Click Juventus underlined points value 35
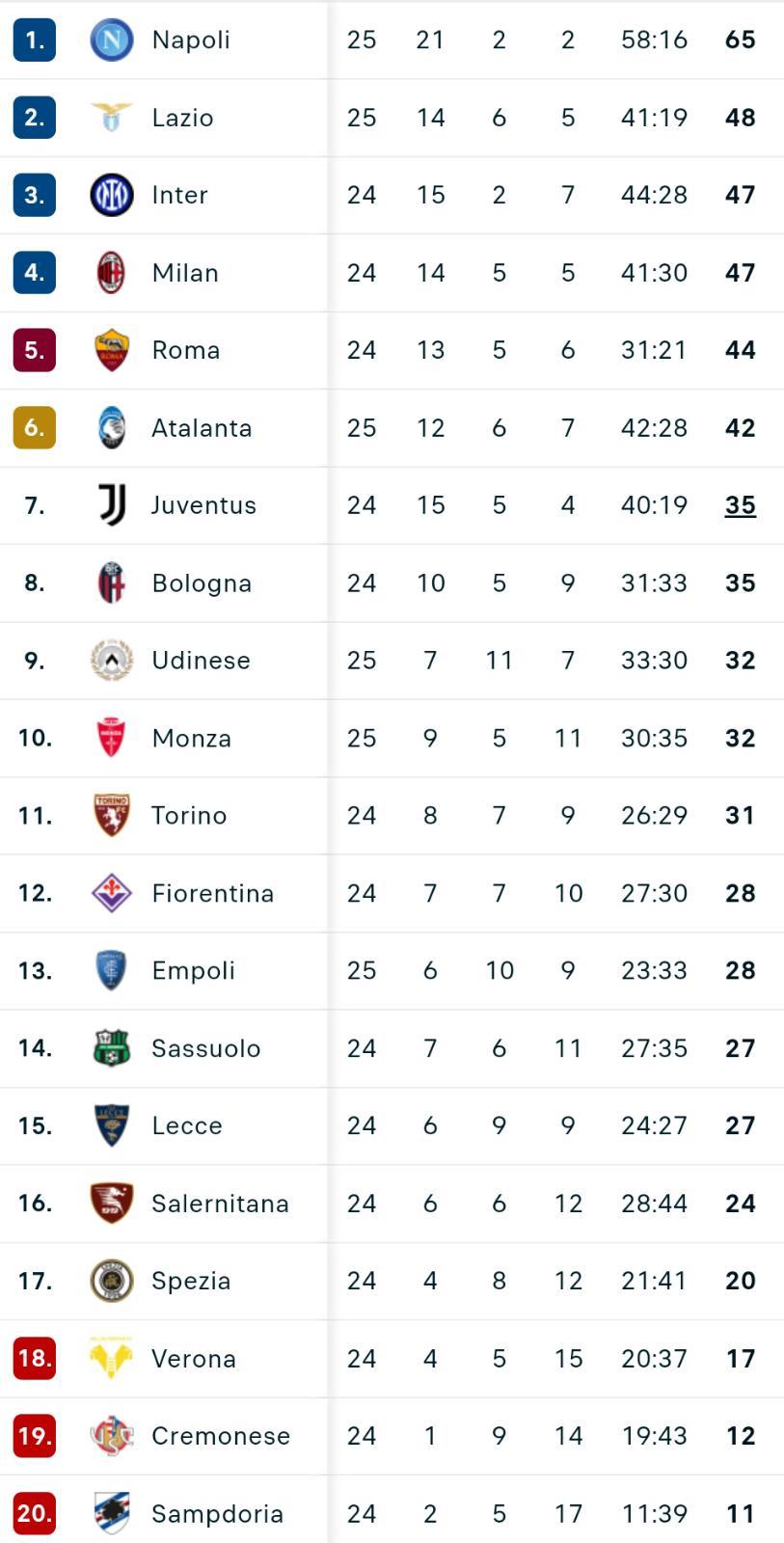 click(740, 505)
